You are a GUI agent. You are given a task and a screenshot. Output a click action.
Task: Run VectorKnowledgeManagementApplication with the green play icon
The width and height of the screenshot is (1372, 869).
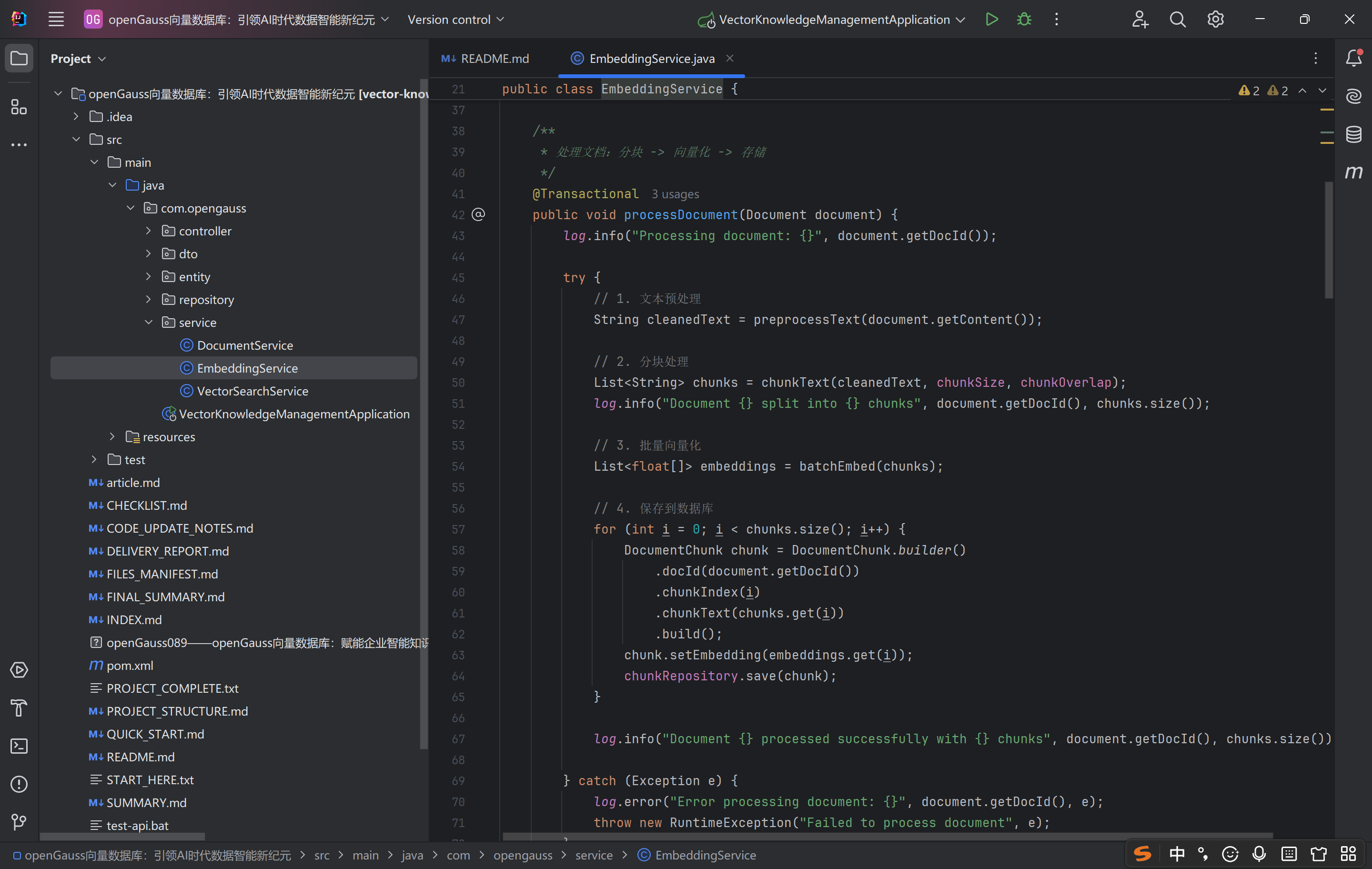(x=991, y=20)
